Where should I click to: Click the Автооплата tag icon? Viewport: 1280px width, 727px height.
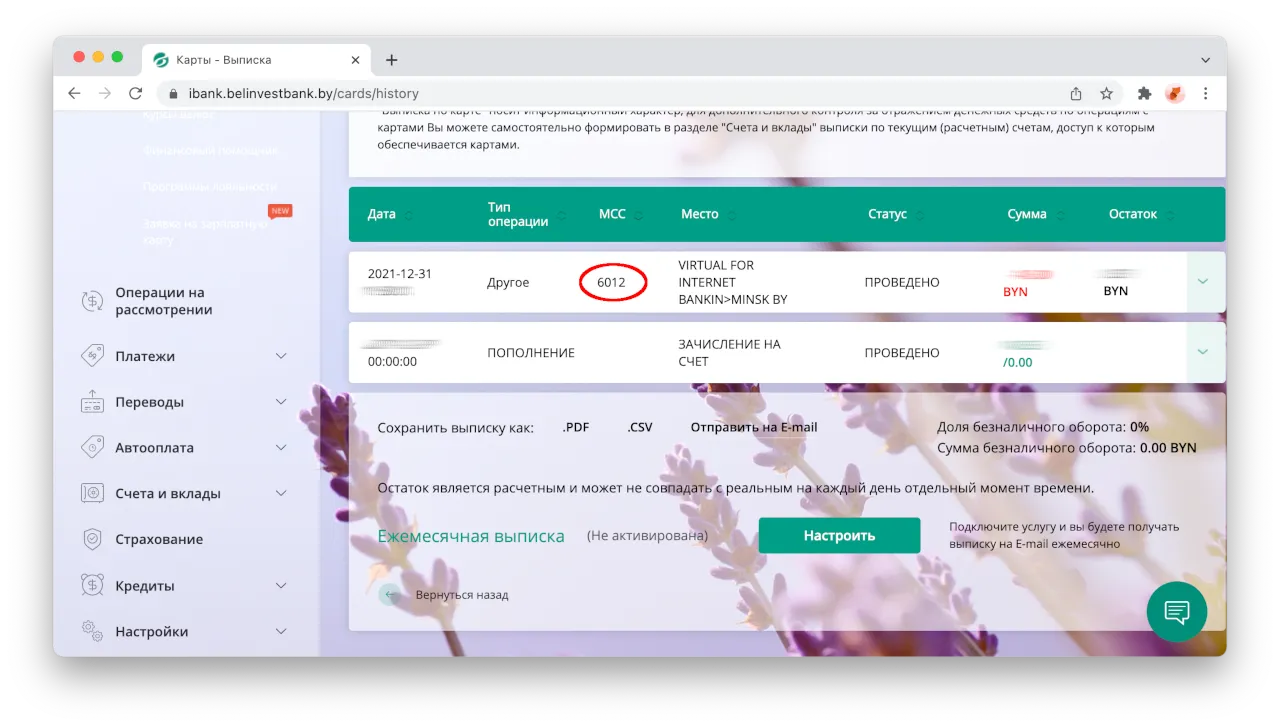click(92, 447)
